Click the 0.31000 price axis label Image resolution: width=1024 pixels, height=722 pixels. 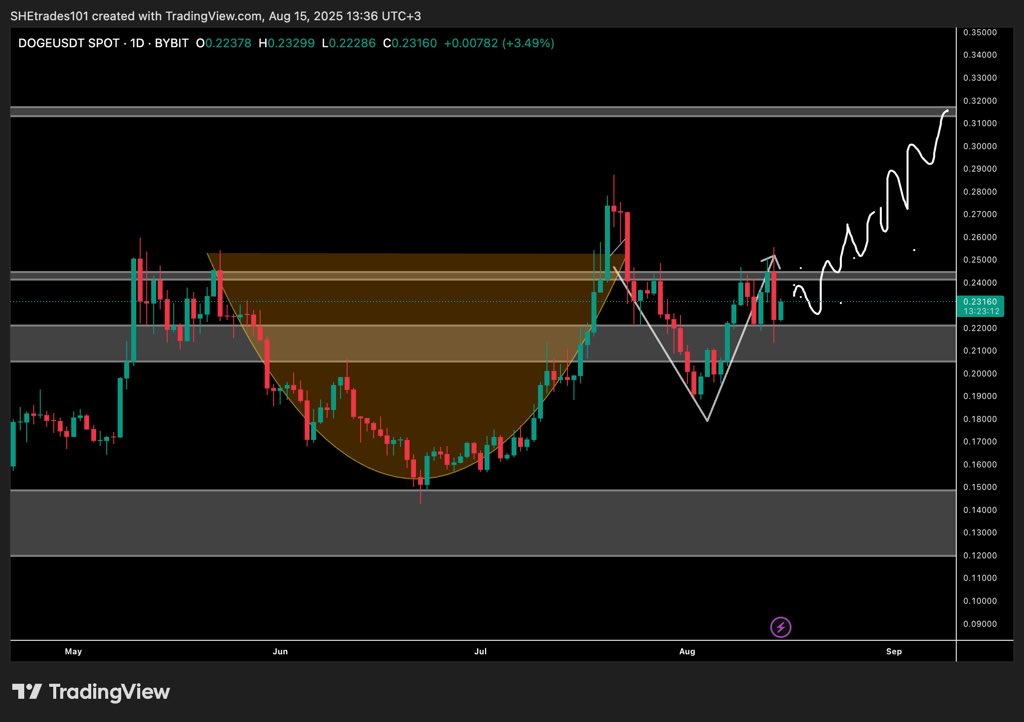click(x=980, y=123)
